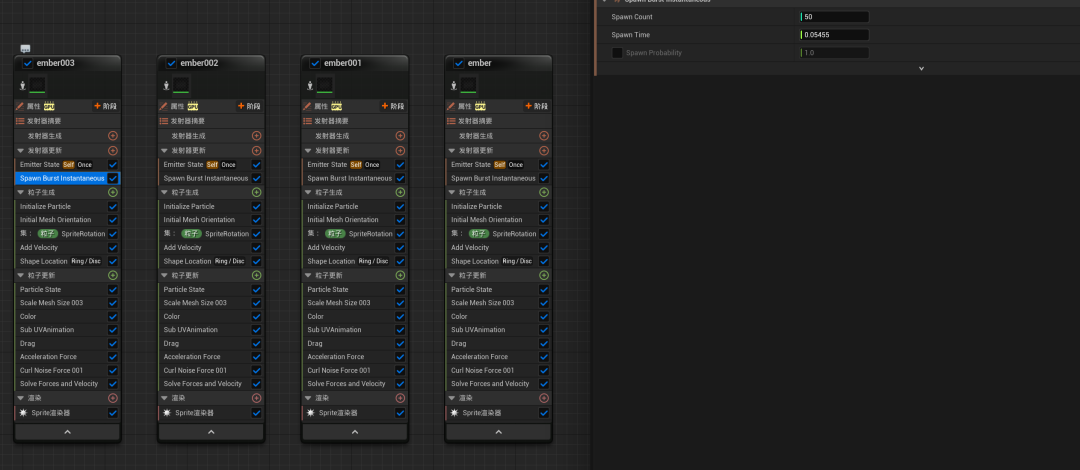Click ember003 属性 pencil icon

point(20,106)
